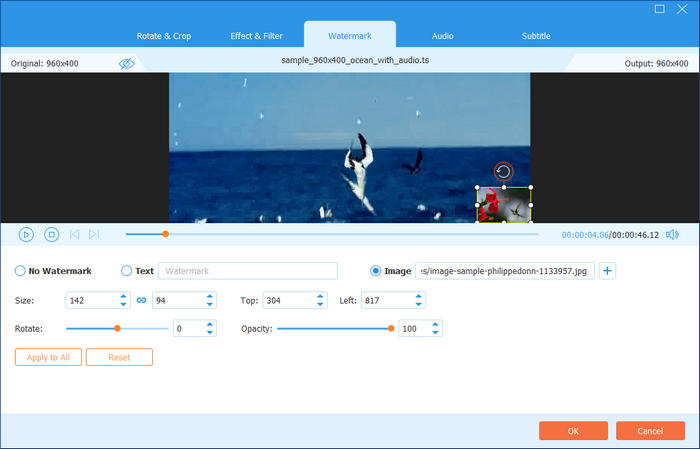The height and width of the screenshot is (449, 700).
Task: Click the Rotate slider handle
Action: 117,328
